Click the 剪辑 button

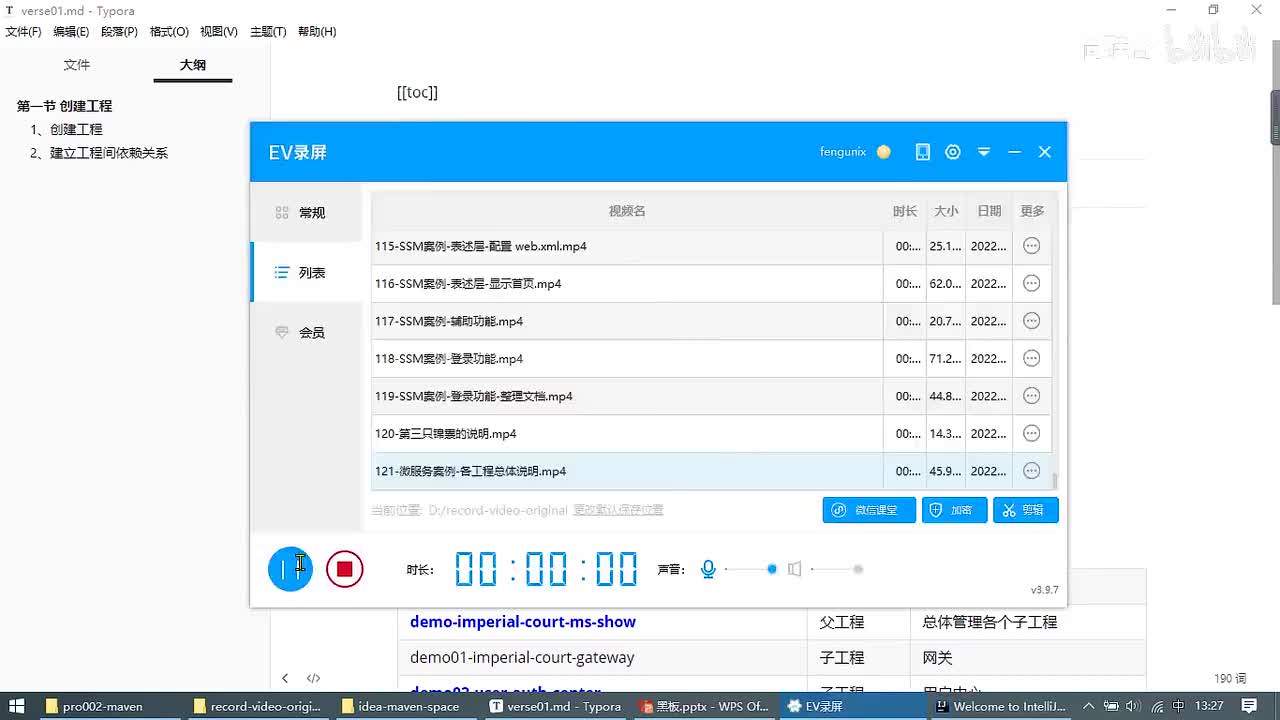(1026, 510)
